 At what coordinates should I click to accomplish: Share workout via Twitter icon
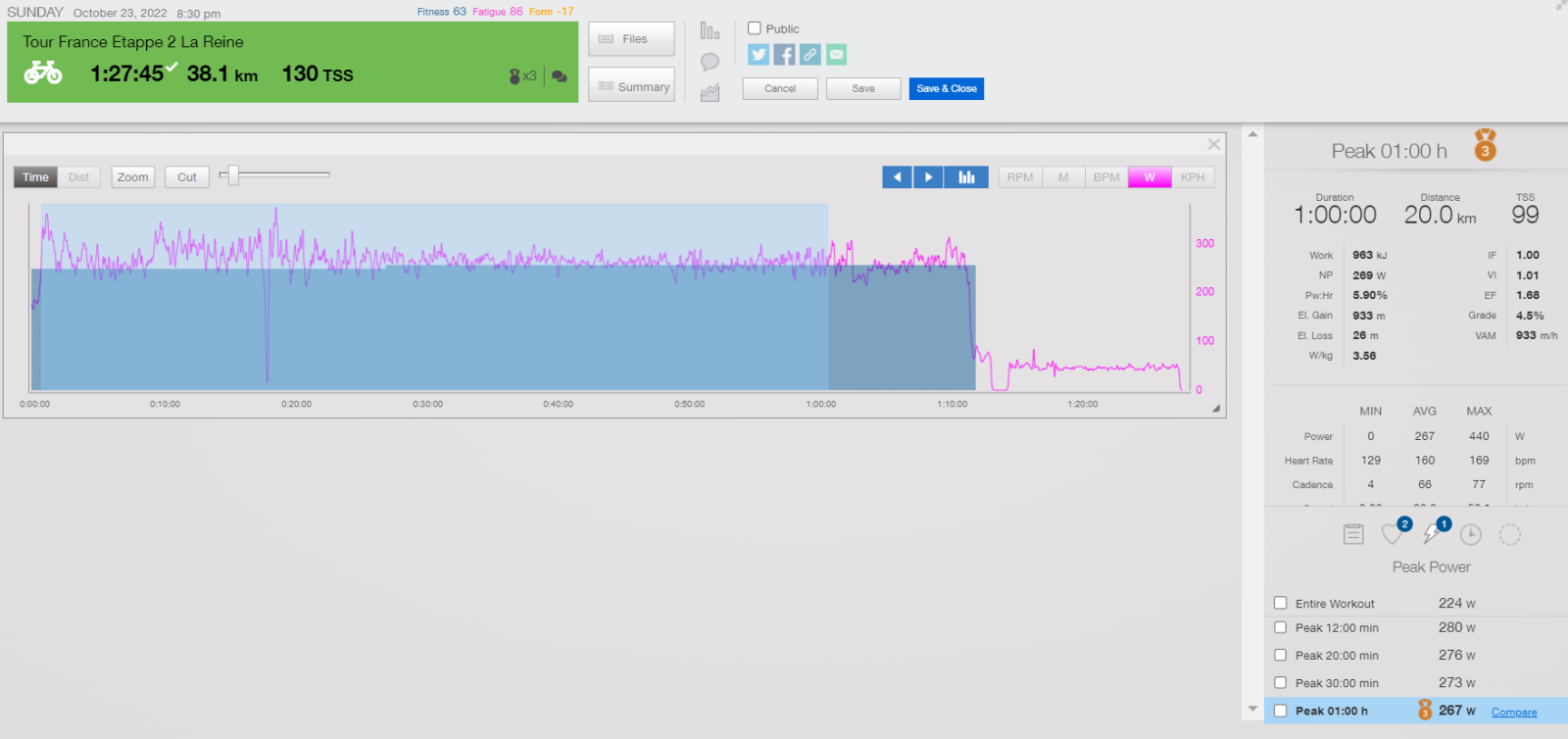pos(759,55)
